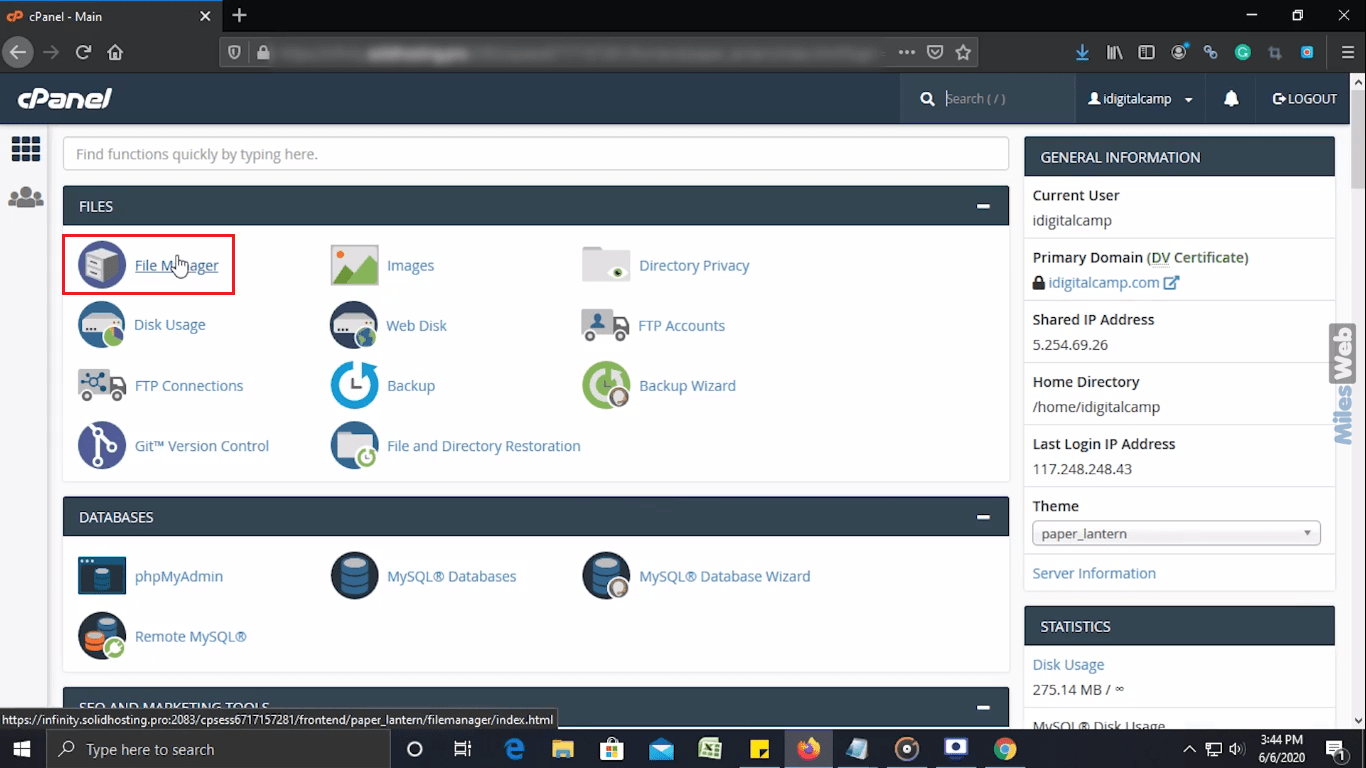Open phpMyAdmin icon

point(102,576)
